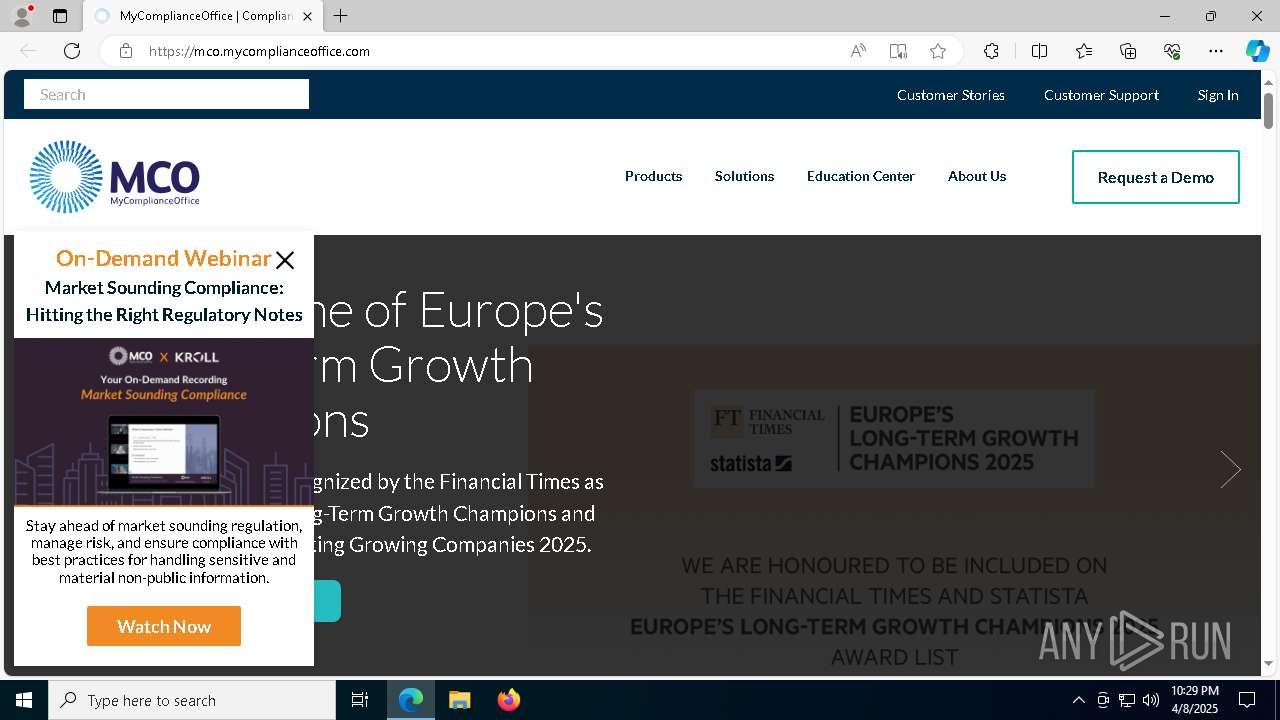Activate the split screen icon

point(1039,51)
